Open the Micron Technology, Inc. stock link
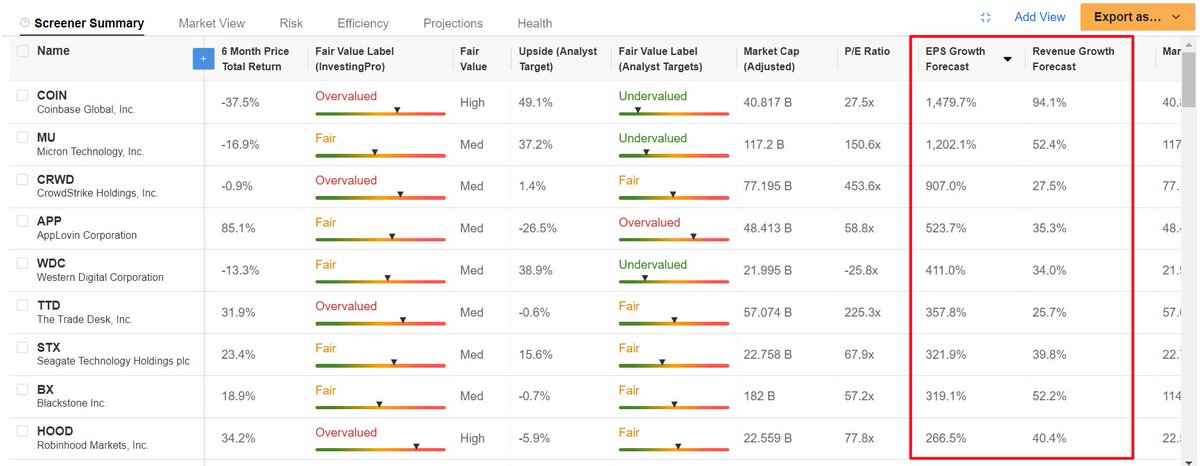The height and width of the screenshot is (466, 1200). pyautogui.click(x=90, y=152)
